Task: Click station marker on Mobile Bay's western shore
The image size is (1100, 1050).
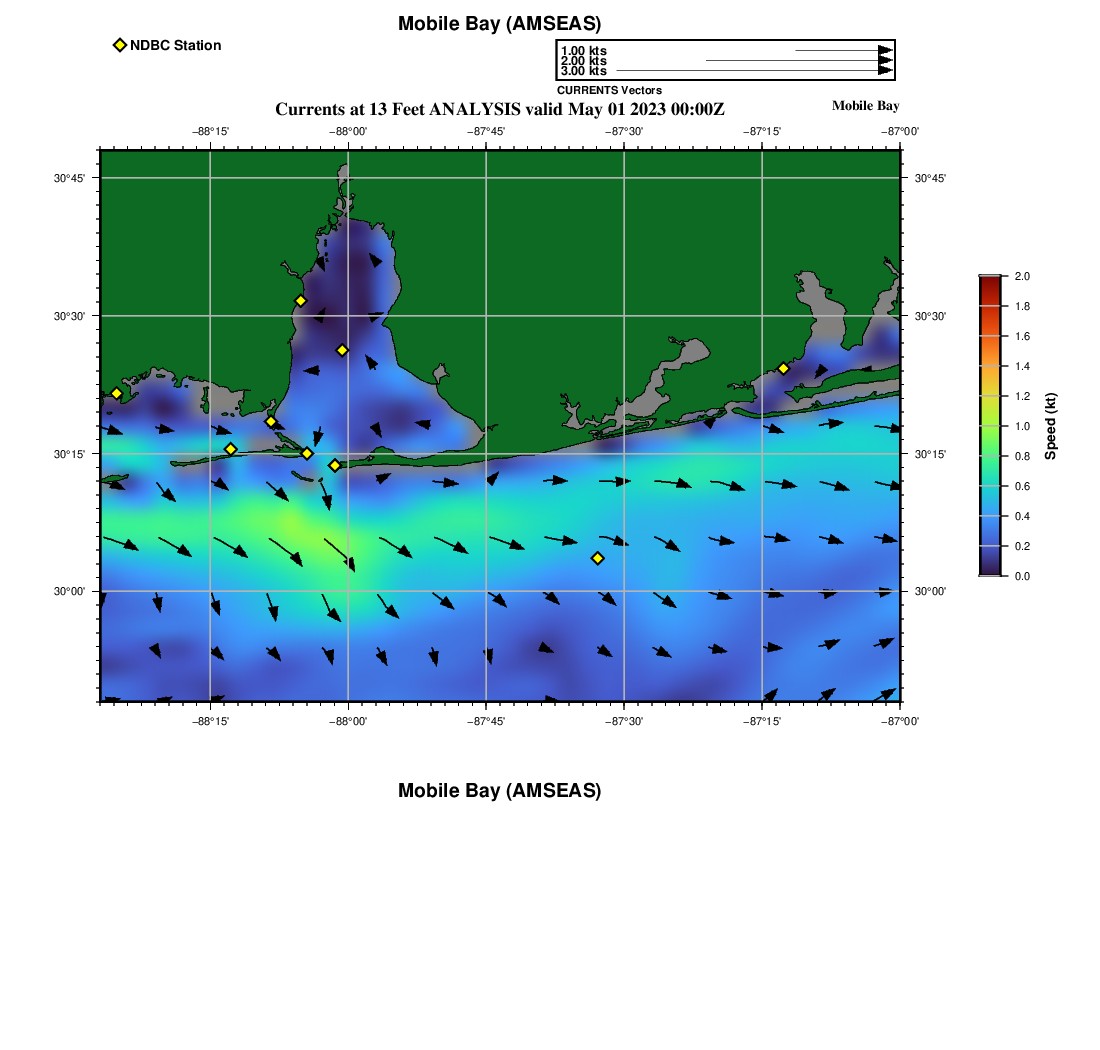Action: (300, 301)
